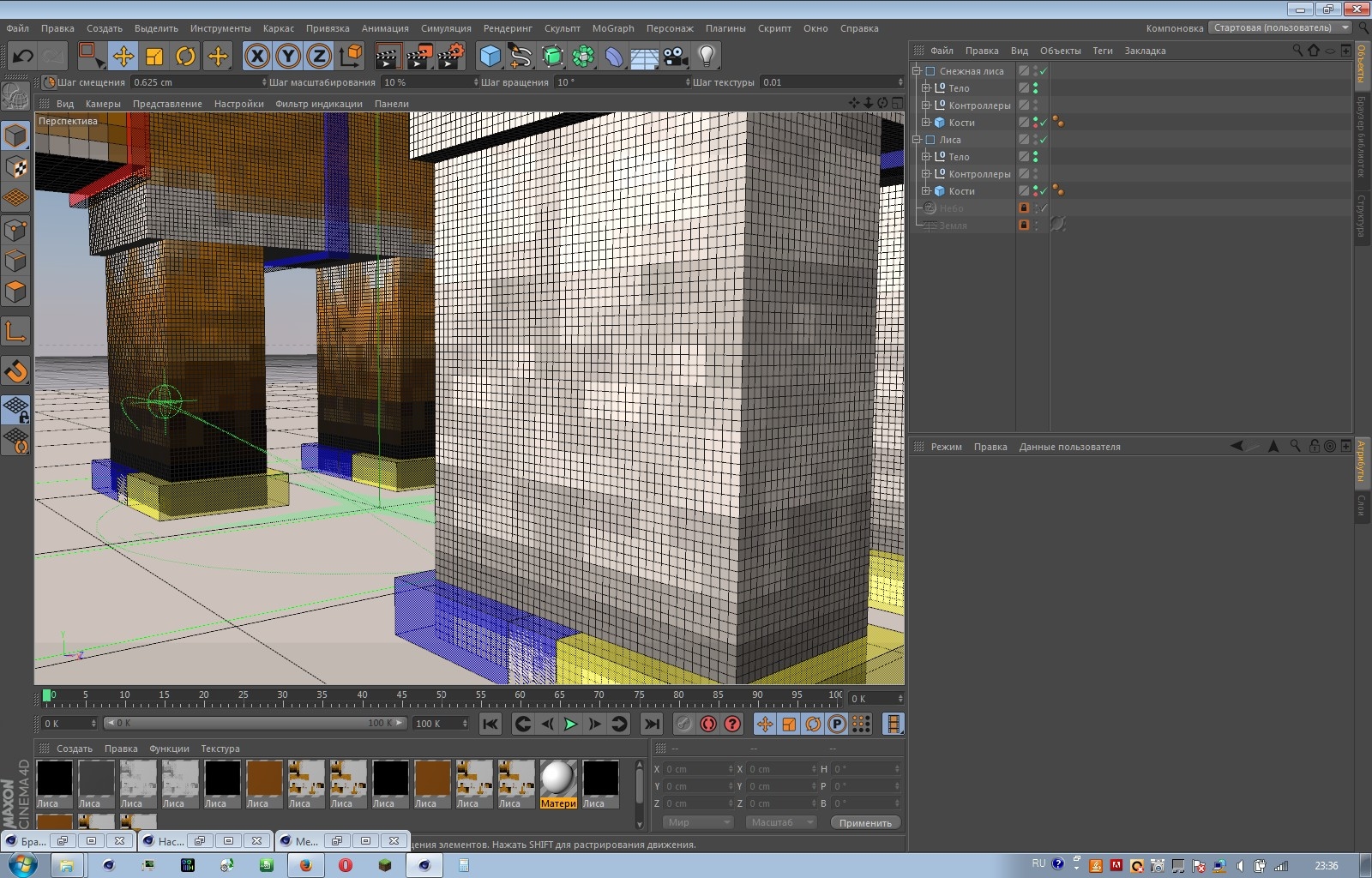Click the Undo arrow icon

pyautogui.click(x=21, y=56)
